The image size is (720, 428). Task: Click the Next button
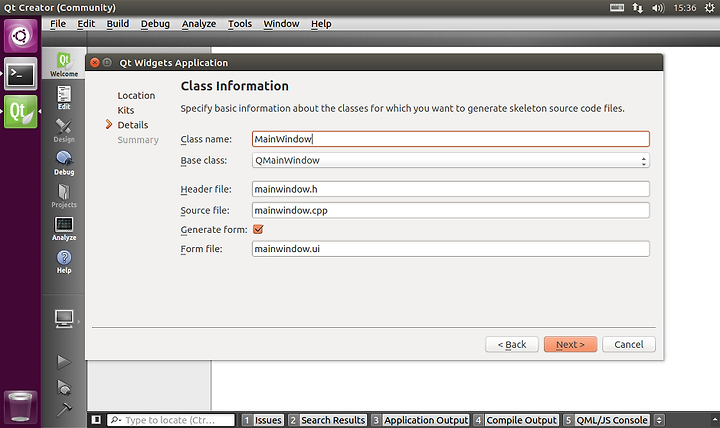(570, 344)
